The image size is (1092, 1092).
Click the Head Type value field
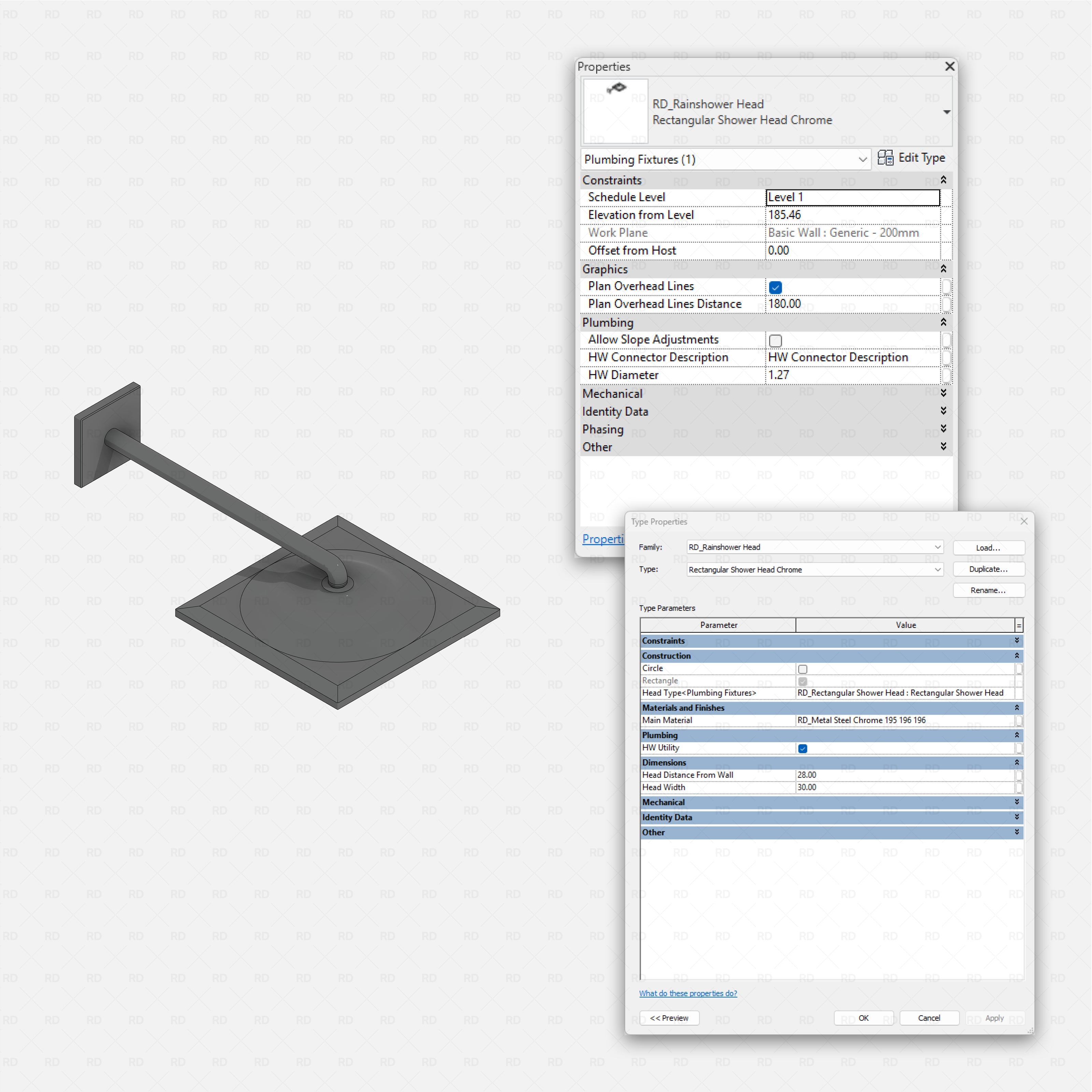(905, 693)
